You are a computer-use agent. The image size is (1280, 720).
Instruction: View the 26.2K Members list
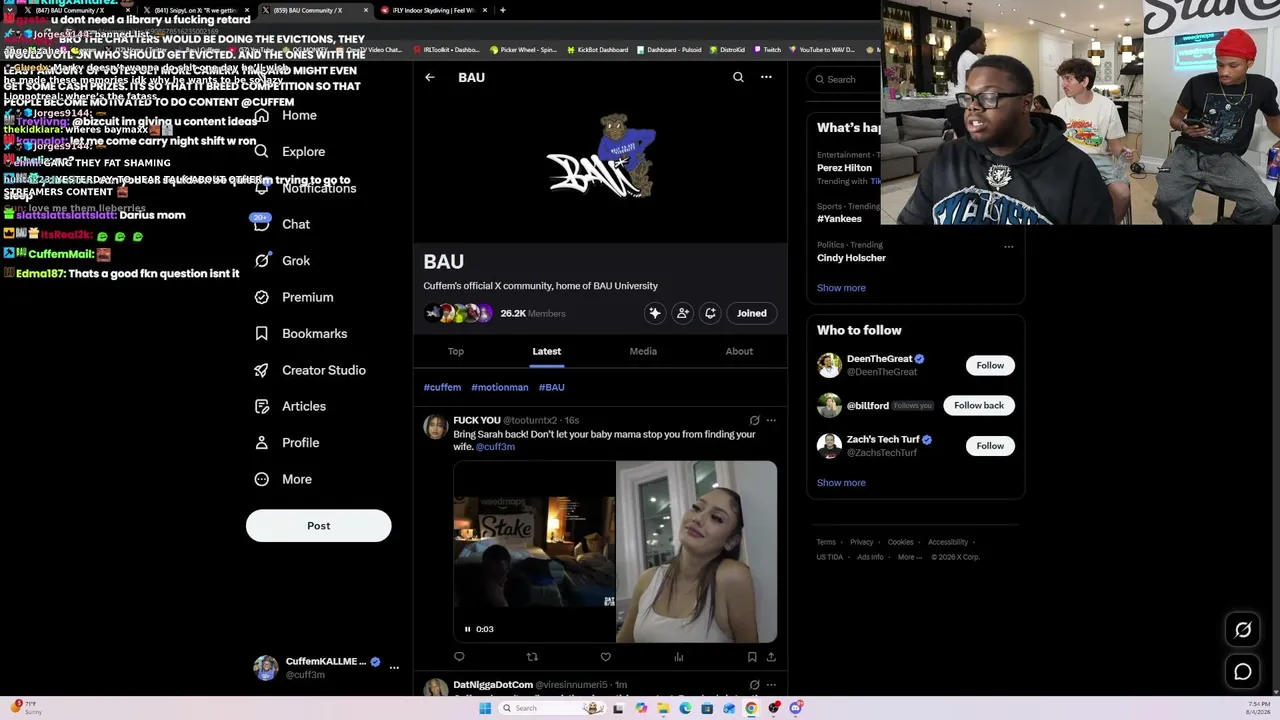533,313
